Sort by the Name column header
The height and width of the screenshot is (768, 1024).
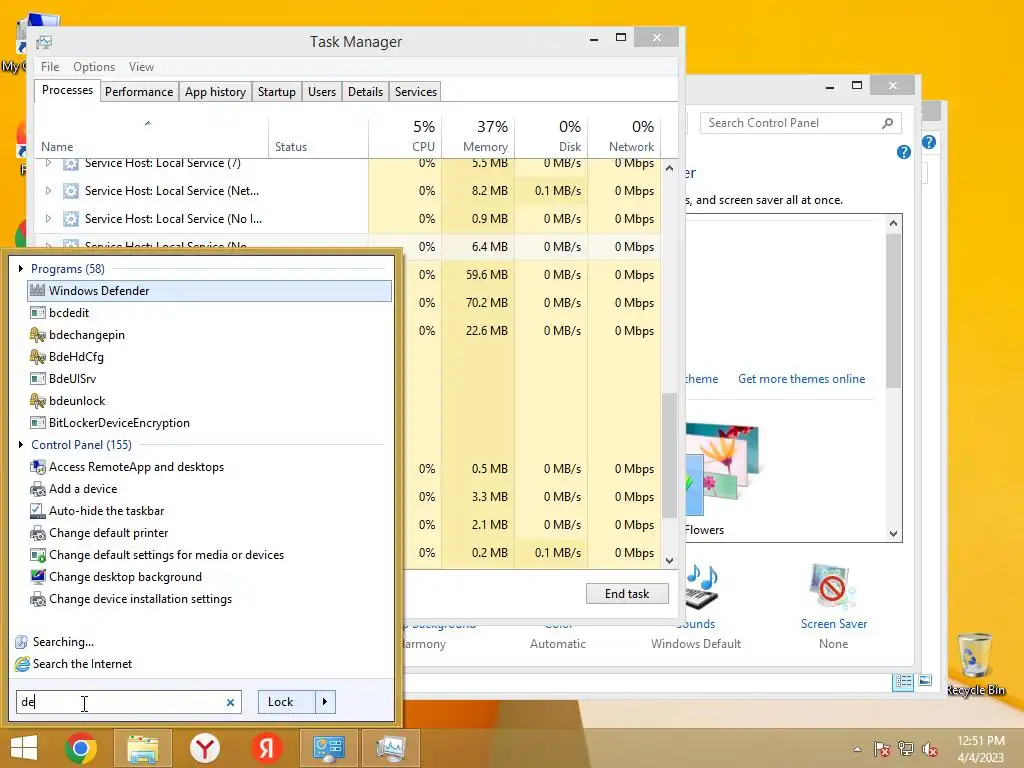pyautogui.click(x=151, y=136)
